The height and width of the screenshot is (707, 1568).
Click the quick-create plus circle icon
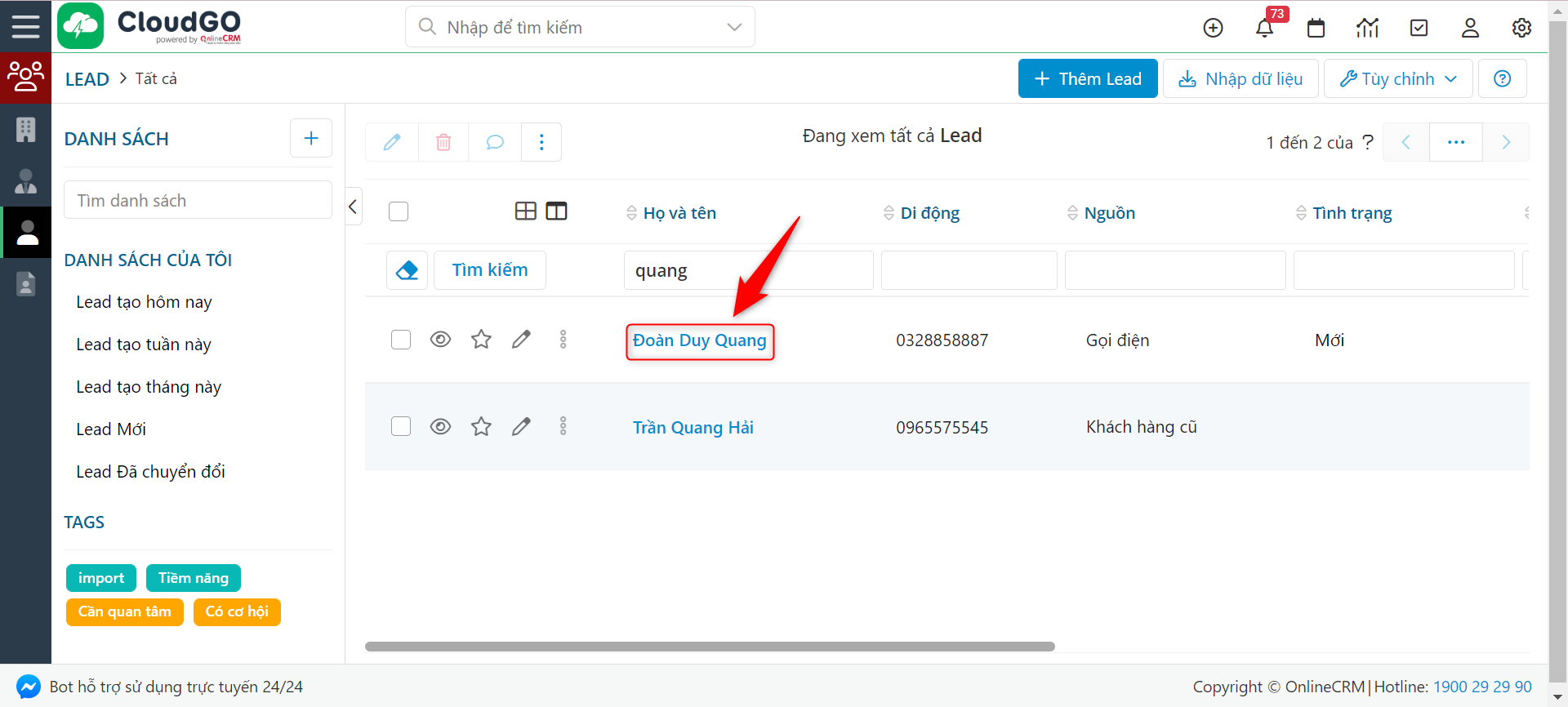point(1214,28)
